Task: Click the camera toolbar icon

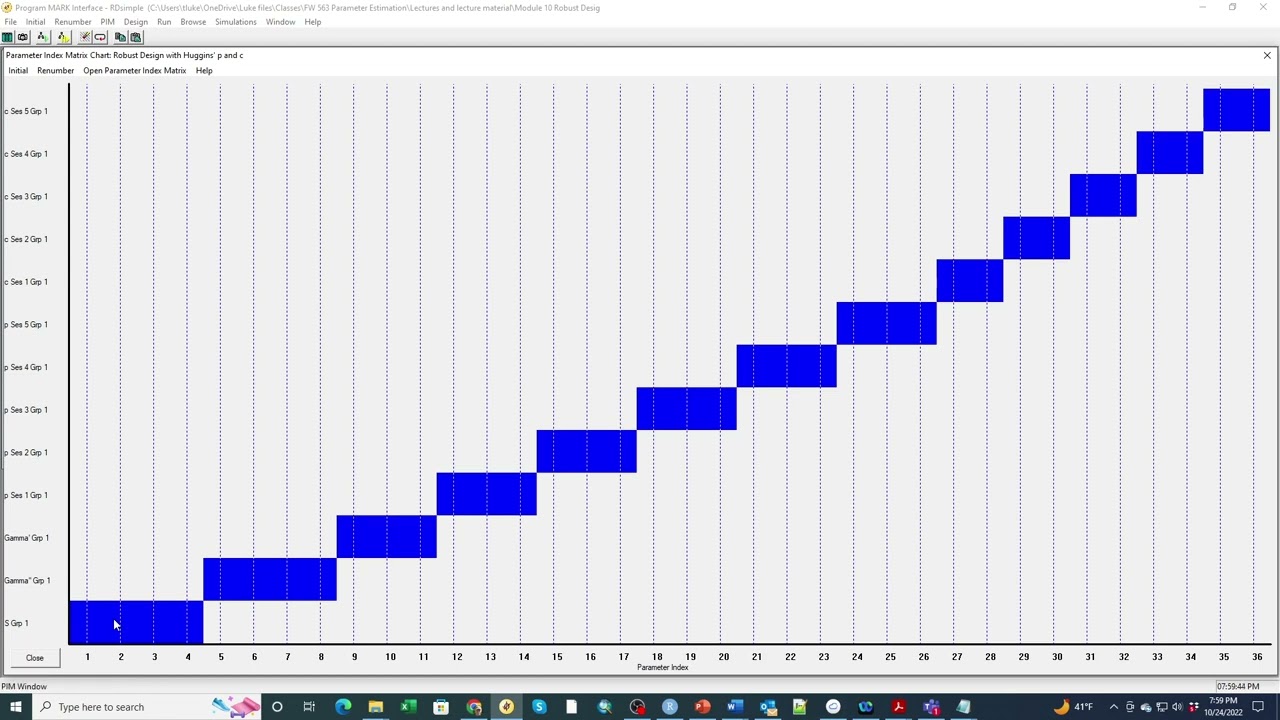Action: click(x=22, y=37)
